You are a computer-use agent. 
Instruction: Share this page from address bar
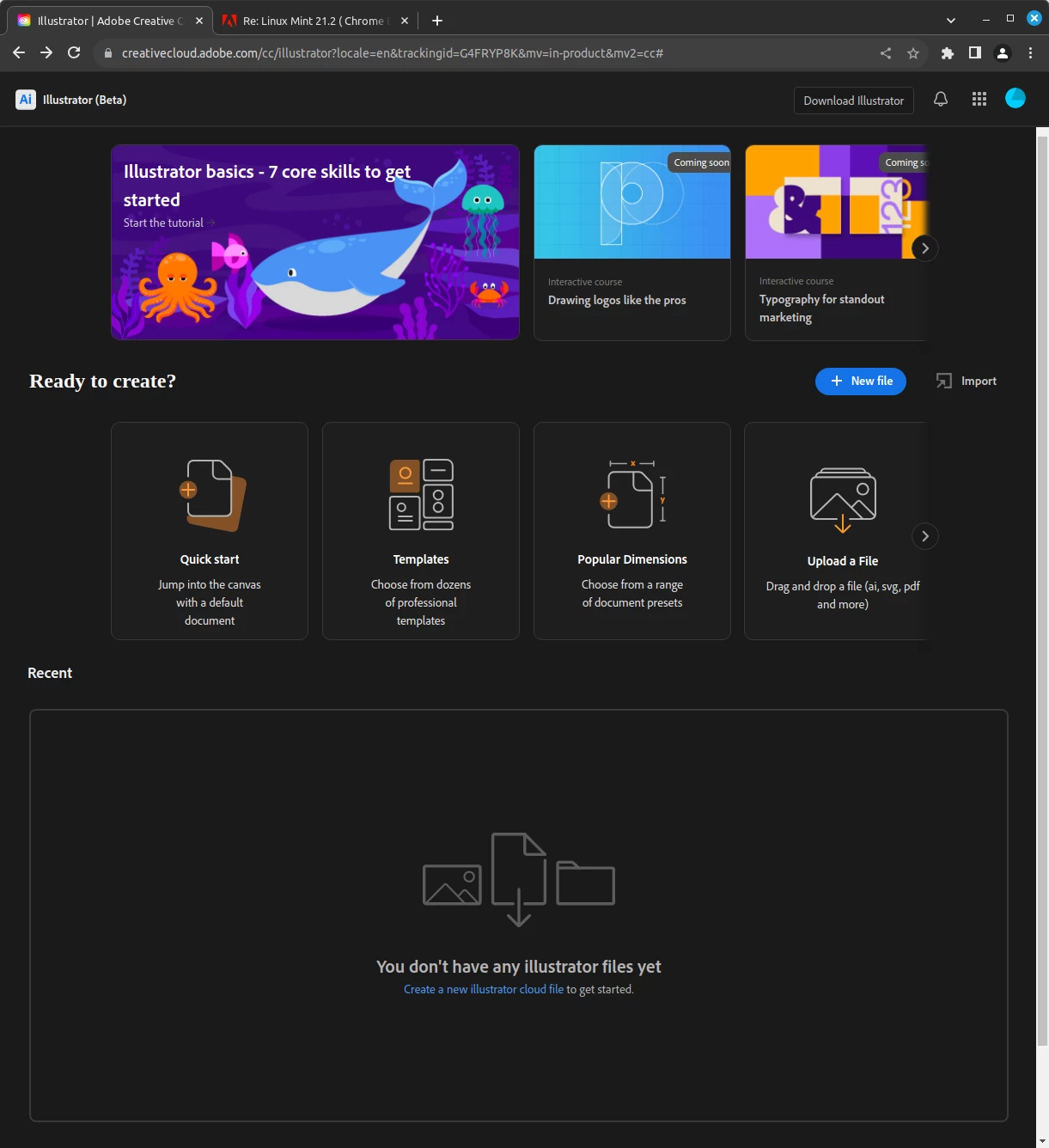tap(886, 53)
